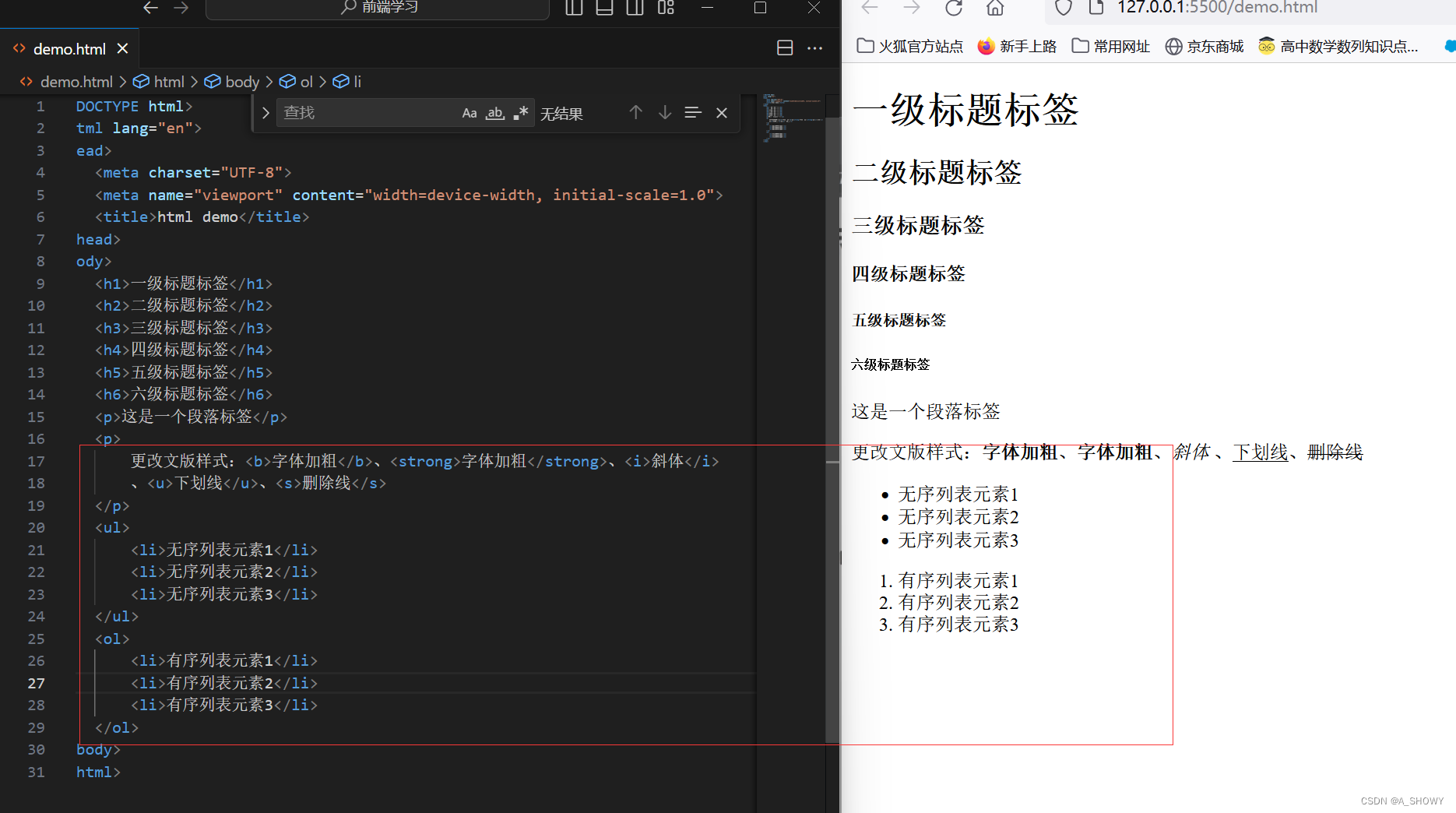Expand the Find widget to show Replace
The width and height of the screenshot is (1456, 813).
point(266,112)
